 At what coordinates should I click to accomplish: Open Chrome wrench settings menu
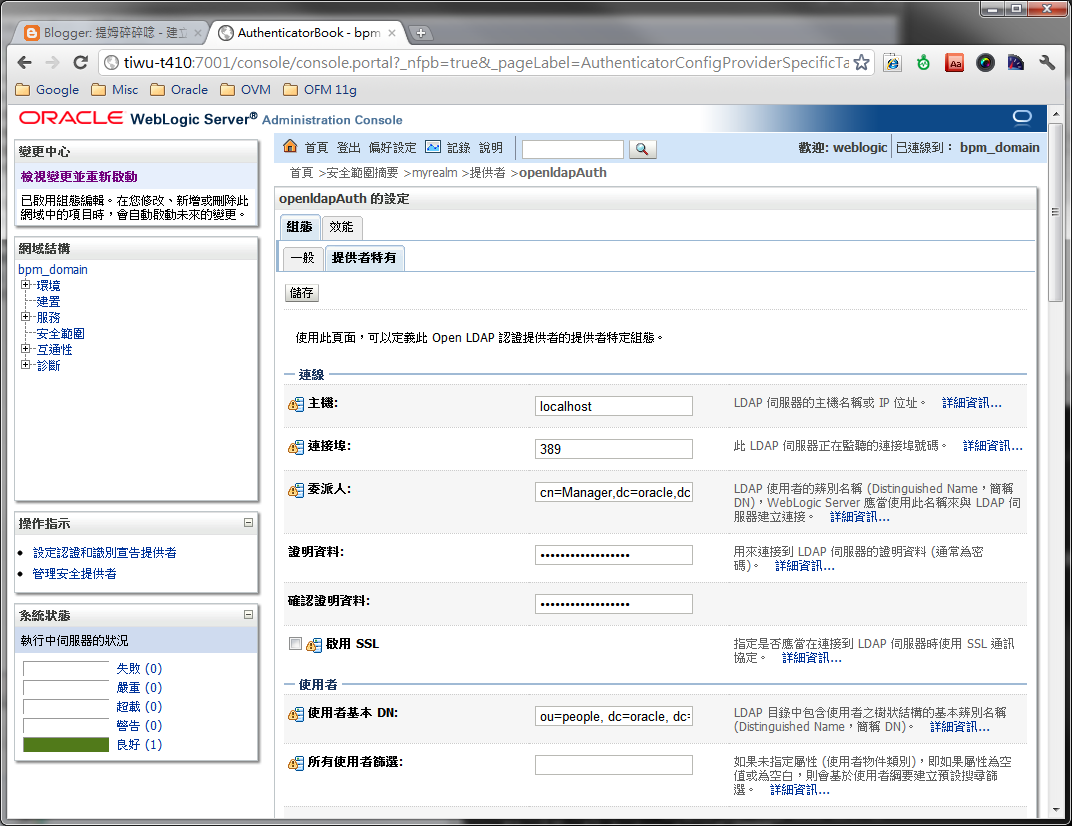click(x=1047, y=63)
